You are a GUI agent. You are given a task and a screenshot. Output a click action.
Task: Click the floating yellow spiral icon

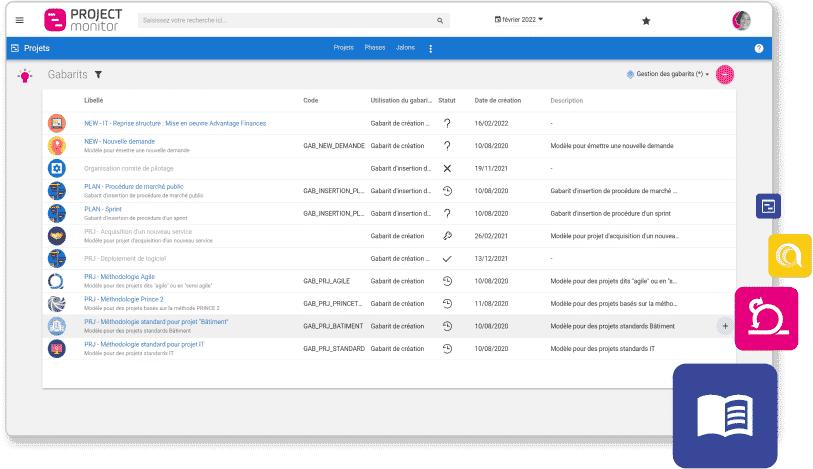pos(790,255)
